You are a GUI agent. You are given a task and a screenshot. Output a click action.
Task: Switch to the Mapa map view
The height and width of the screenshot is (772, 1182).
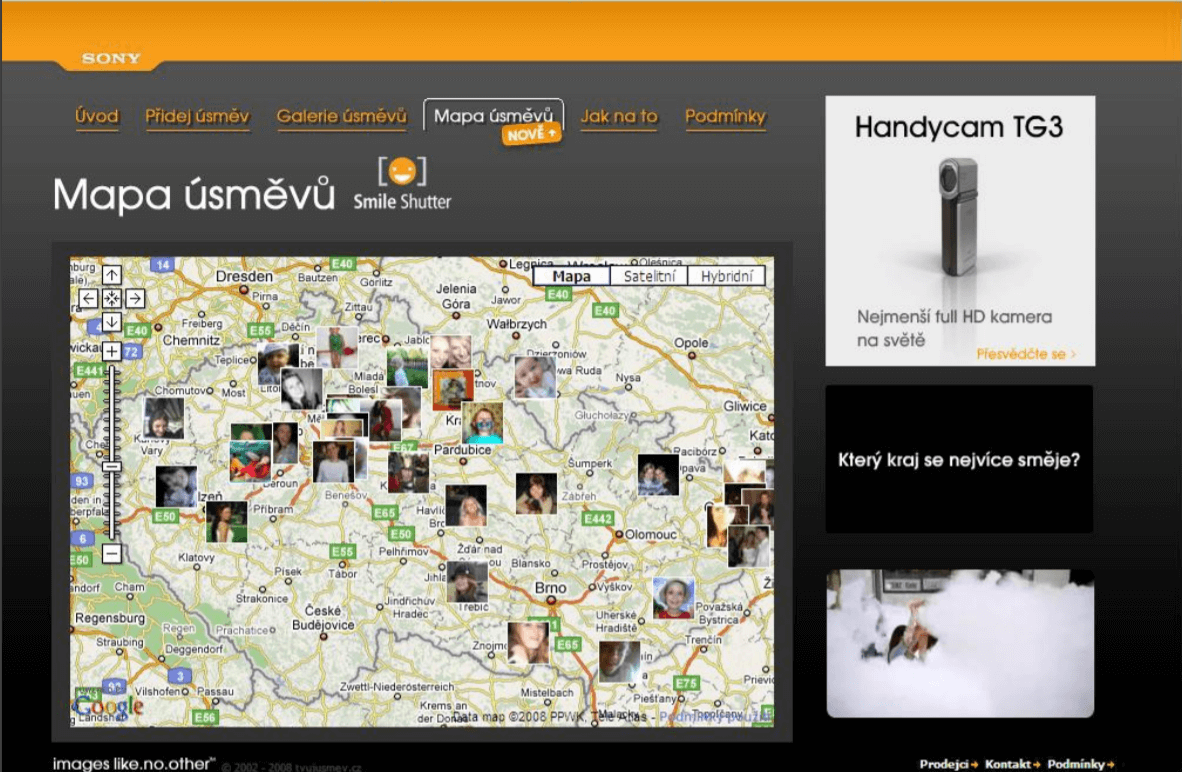click(x=571, y=276)
